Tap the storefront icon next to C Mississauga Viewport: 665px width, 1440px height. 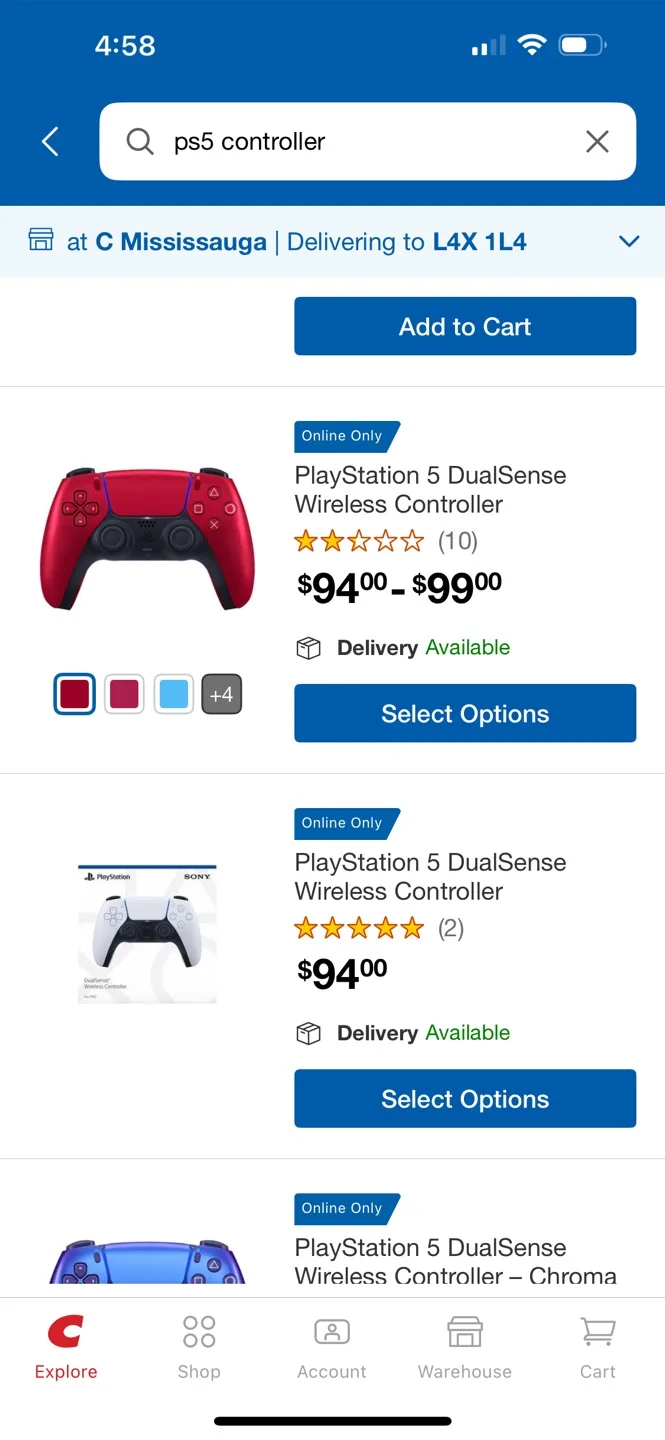tap(40, 241)
